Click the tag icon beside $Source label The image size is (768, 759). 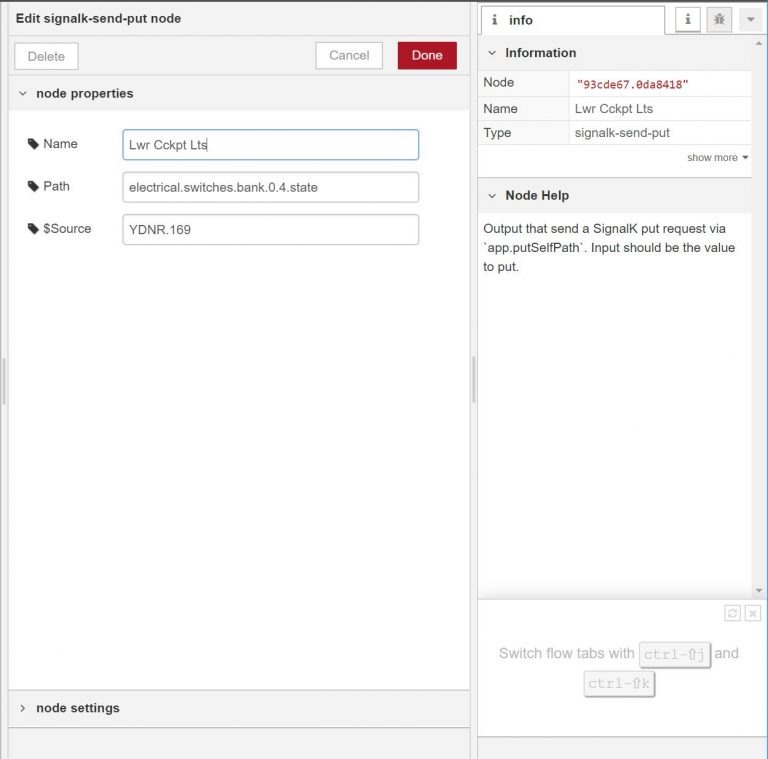(33, 229)
